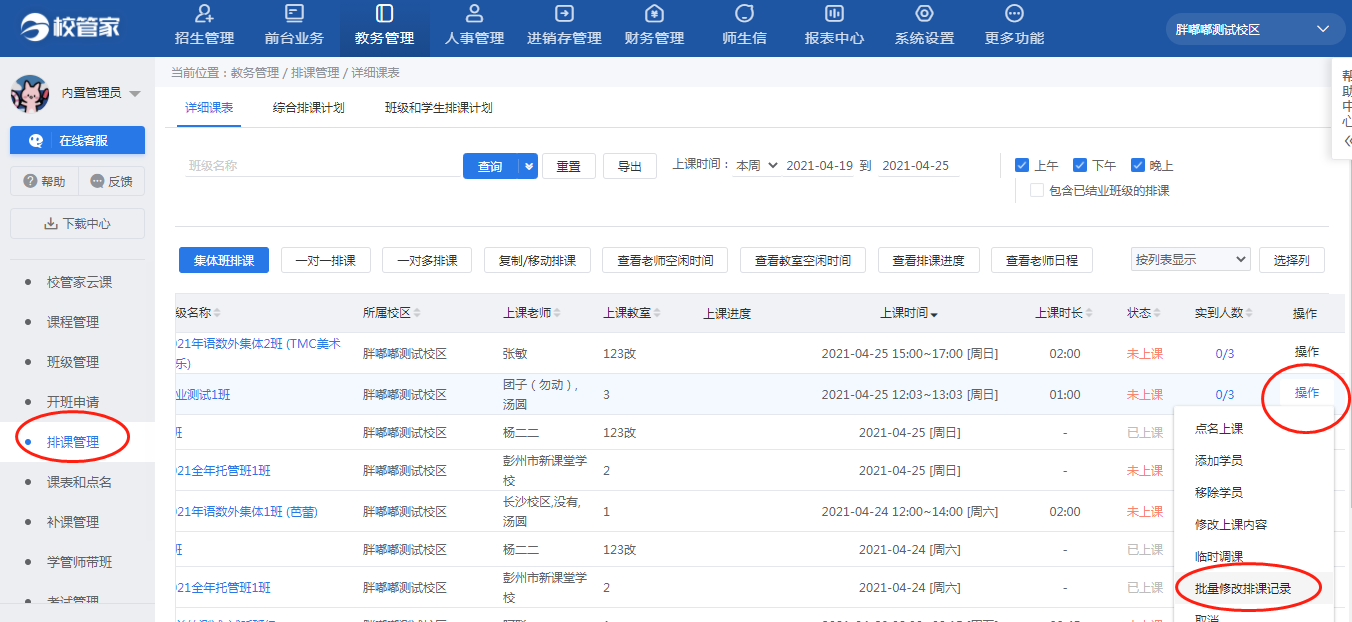
Task: Open the 师生信 messaging icon
Action: click(744, 14)
